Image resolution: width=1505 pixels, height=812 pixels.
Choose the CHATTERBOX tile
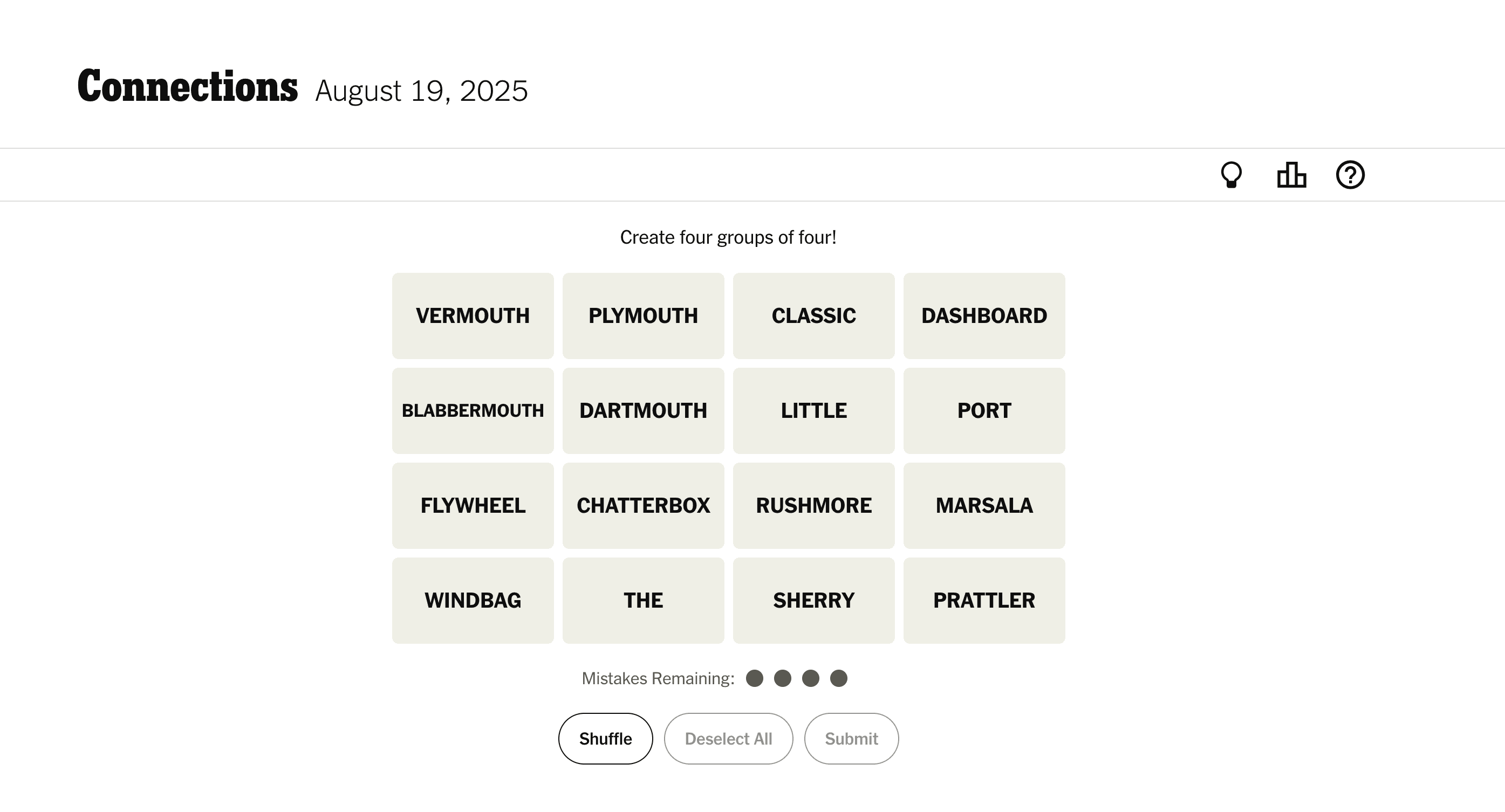[x=642, y=505]
